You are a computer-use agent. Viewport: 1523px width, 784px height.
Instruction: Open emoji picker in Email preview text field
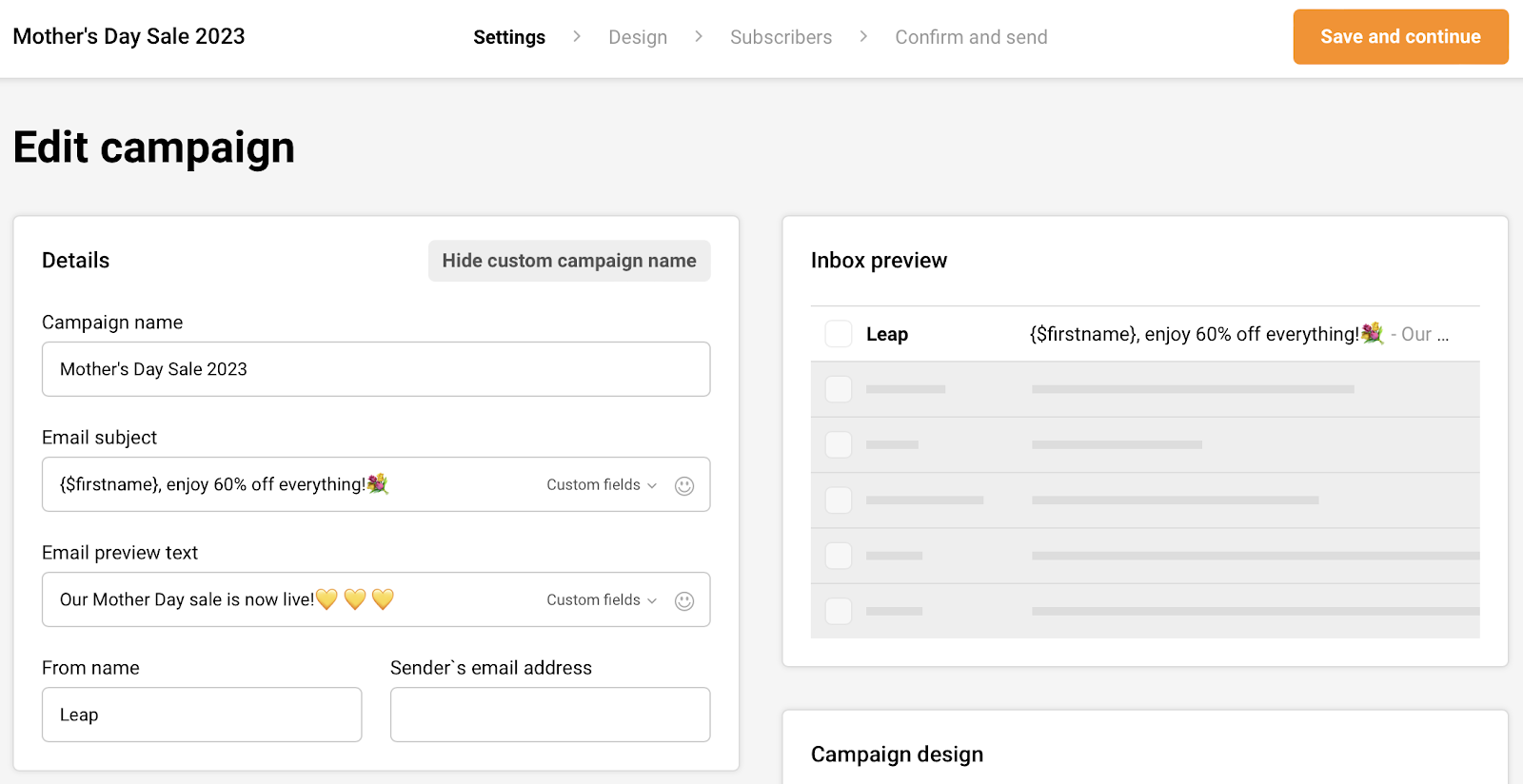(x=683, y=600)
